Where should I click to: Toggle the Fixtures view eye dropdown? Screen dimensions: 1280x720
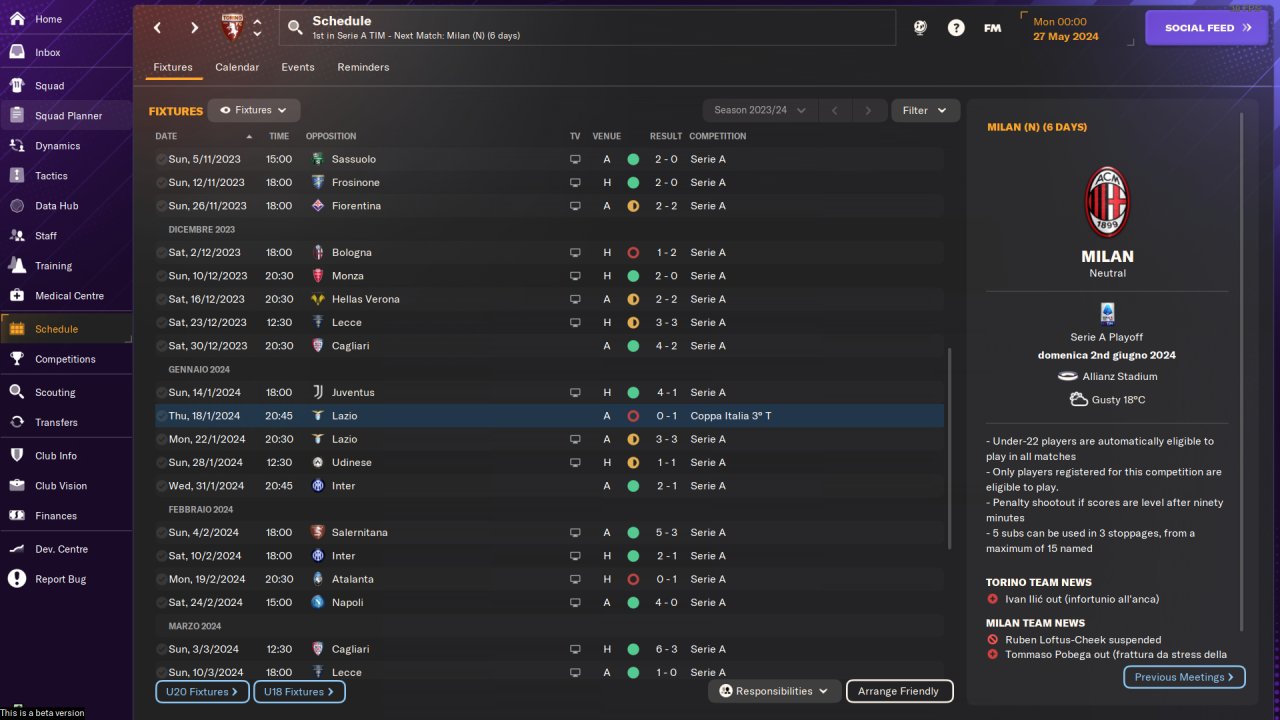[254, 110]
